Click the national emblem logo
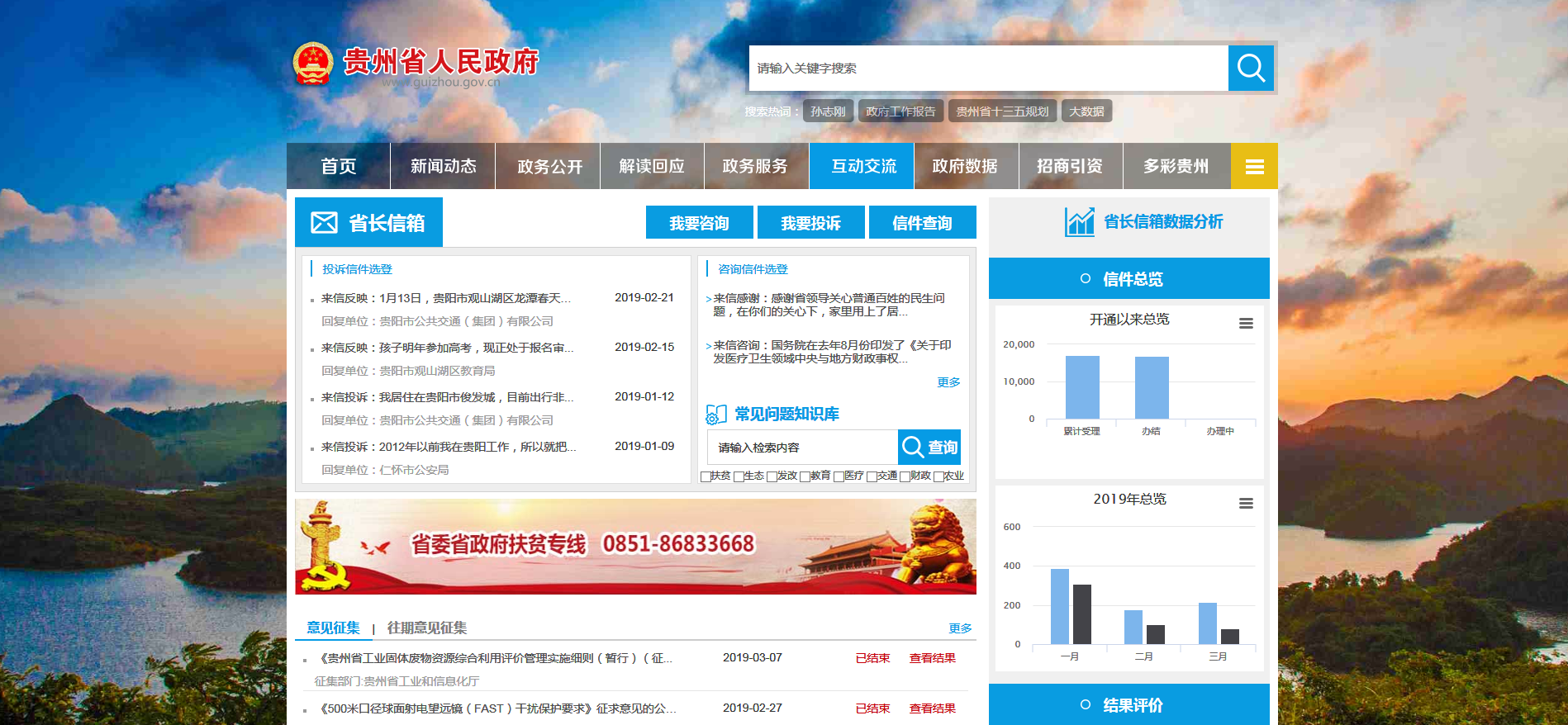The image size is (1568, 725). (x=313, y=64)
